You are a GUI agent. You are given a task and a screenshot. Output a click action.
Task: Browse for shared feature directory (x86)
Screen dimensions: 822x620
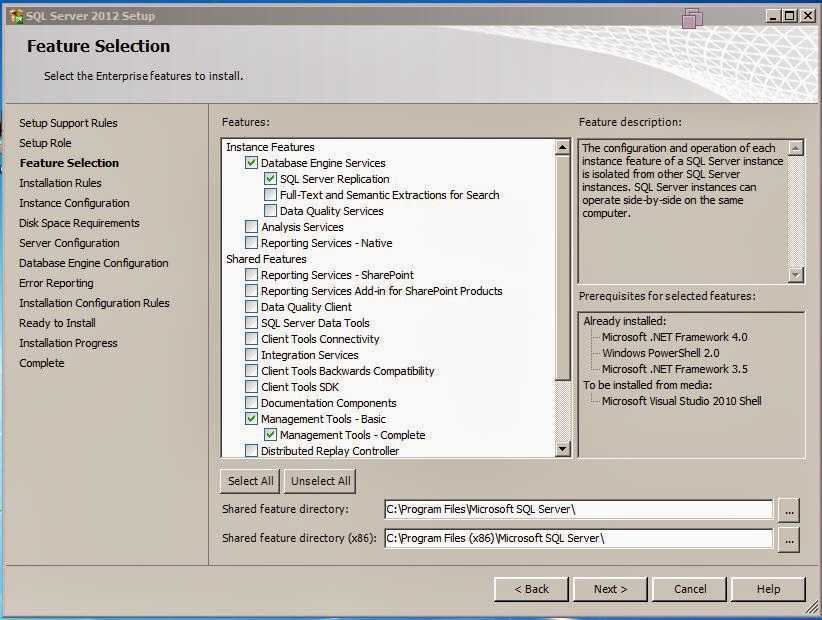[x=789, y=539]
